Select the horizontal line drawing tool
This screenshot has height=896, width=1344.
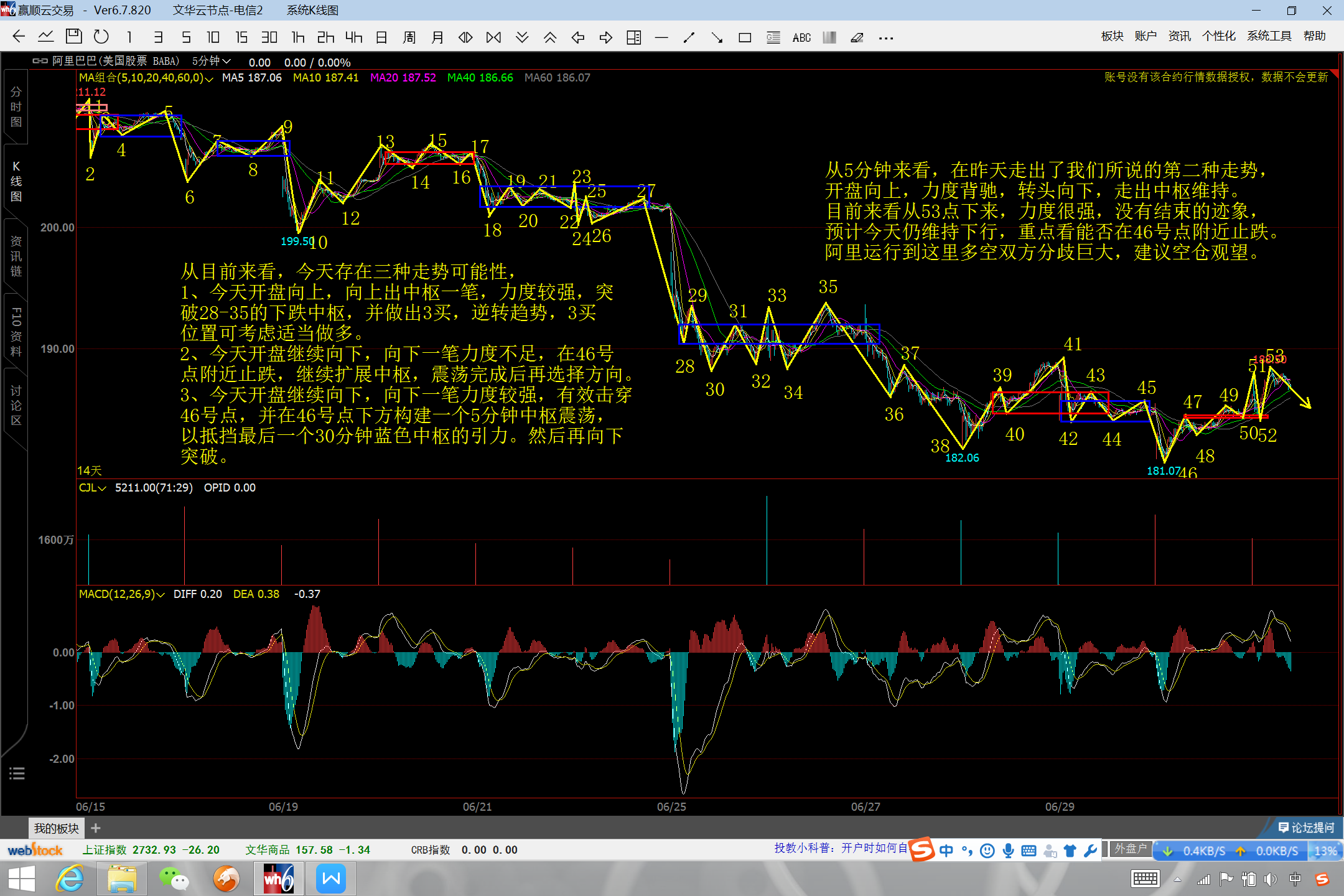tap(661, 38)
